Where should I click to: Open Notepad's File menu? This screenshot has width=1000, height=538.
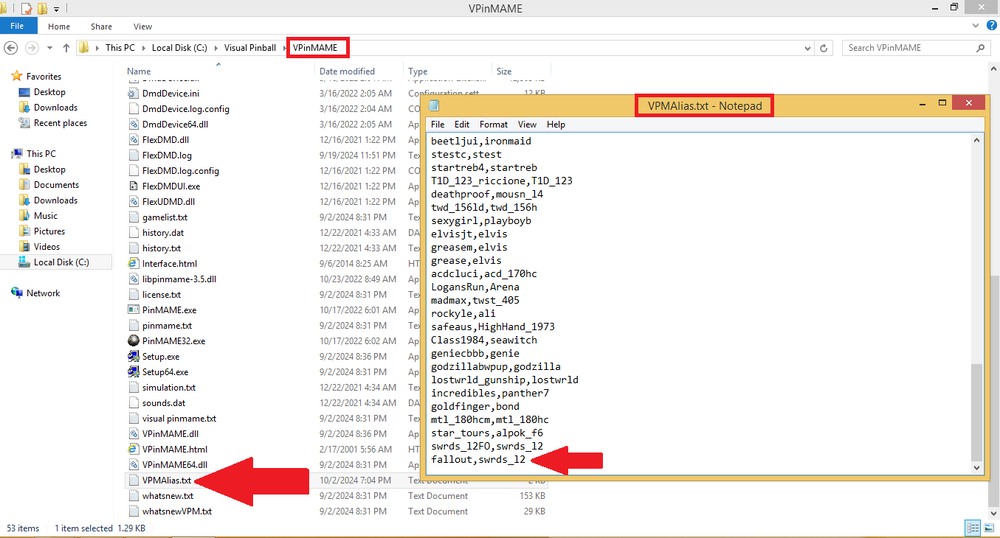pyautogui.click(x=438, y=124)
